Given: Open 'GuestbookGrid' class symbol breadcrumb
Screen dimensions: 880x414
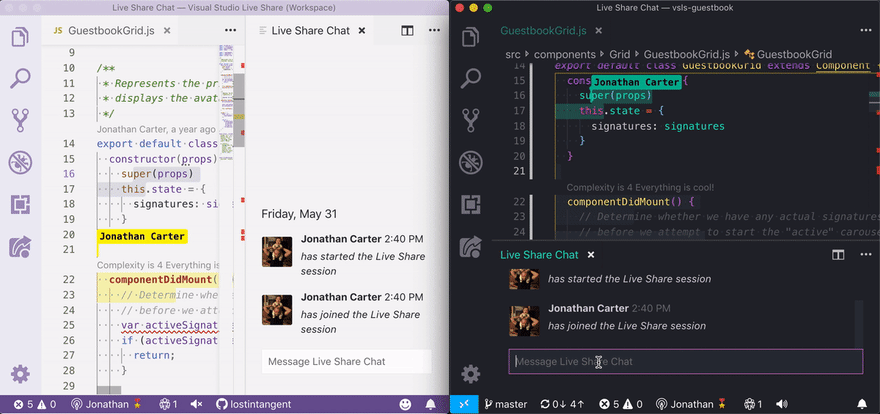Looking at the screenshot, I should (789, 54).
